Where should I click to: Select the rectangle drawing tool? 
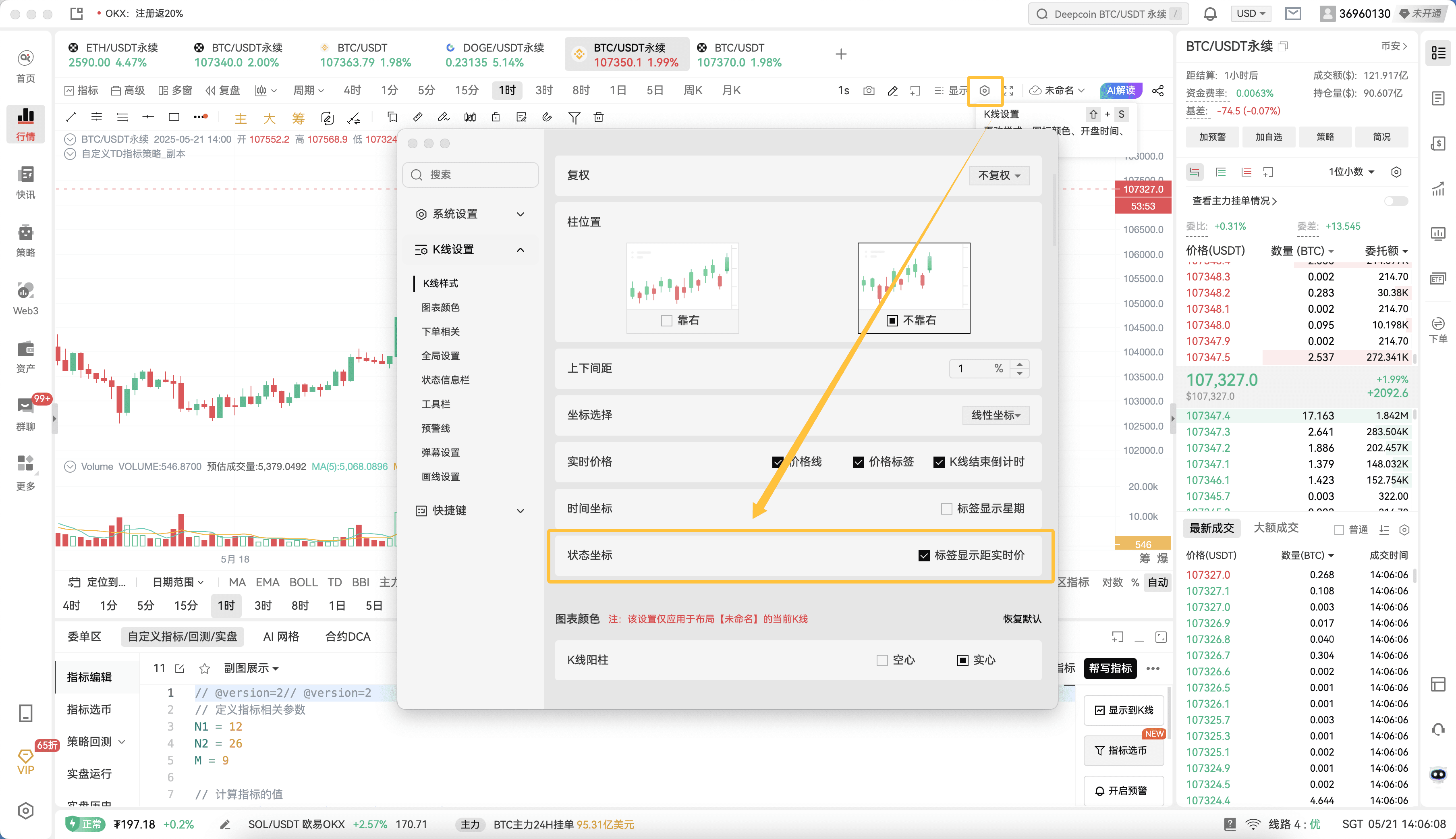(x=174, y=118)
